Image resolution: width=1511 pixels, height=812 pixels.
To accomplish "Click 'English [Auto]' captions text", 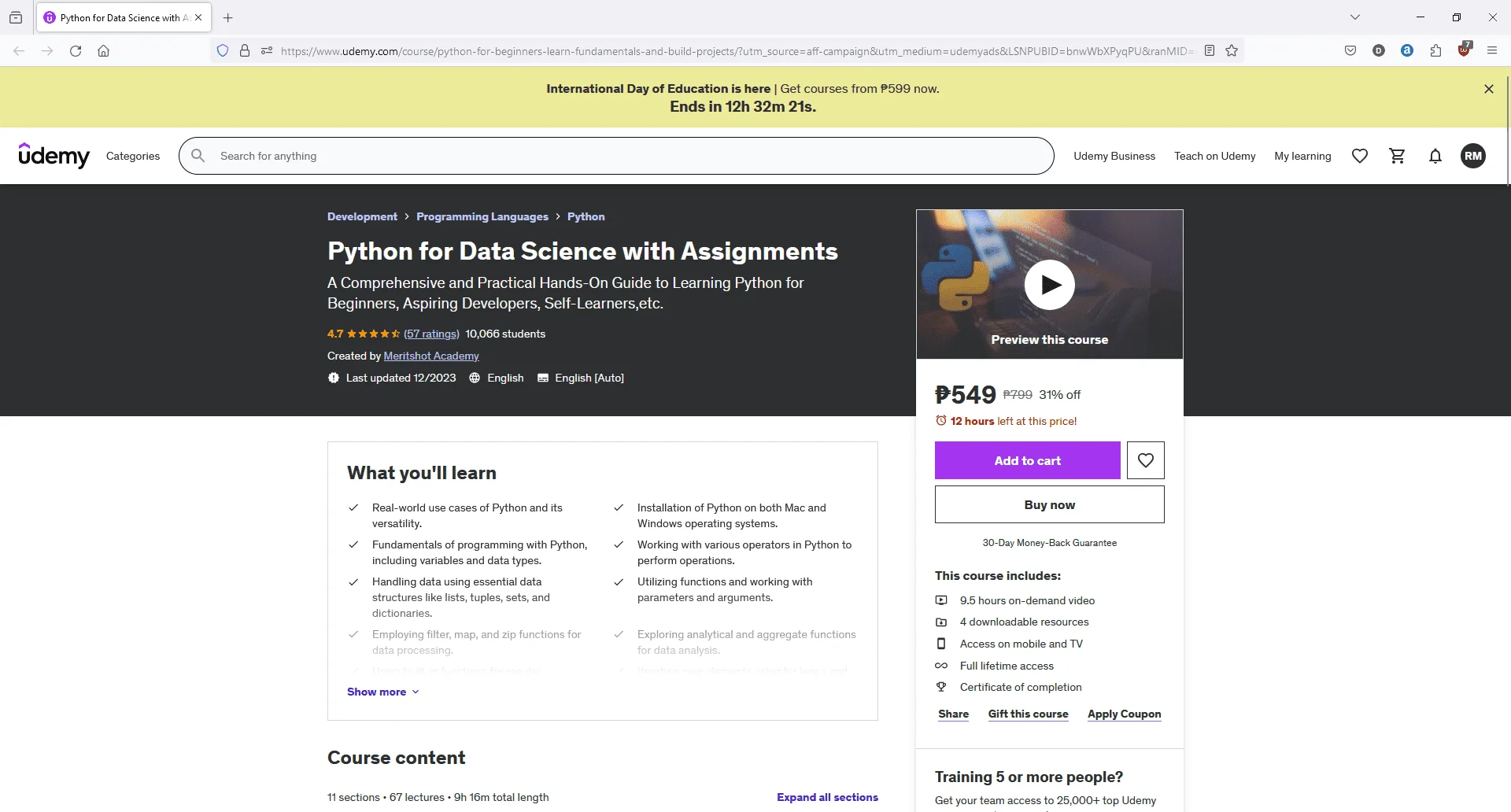I will [x=589, y=378].
